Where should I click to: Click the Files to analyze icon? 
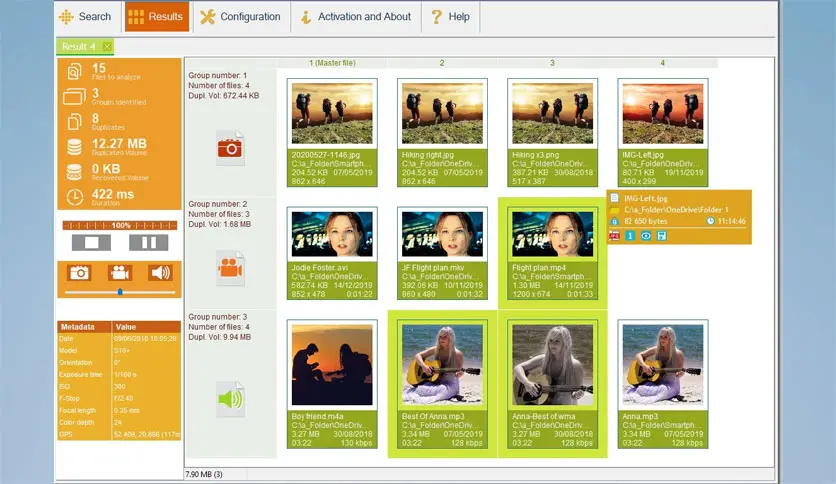(75, 71)
